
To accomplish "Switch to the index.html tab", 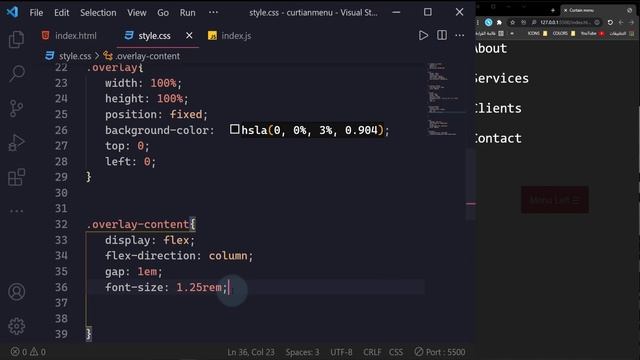I will [69, 36].
